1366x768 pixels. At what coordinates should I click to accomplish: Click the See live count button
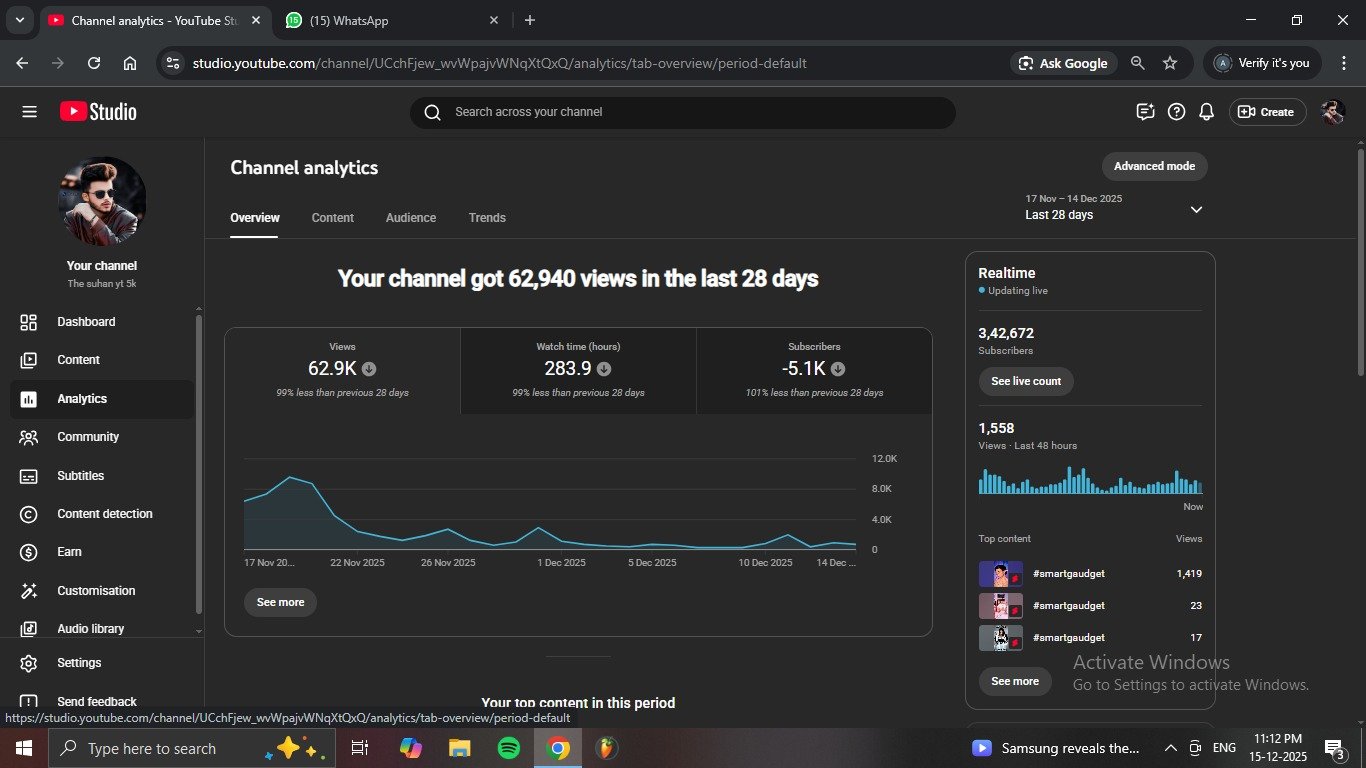(1025, 381)
